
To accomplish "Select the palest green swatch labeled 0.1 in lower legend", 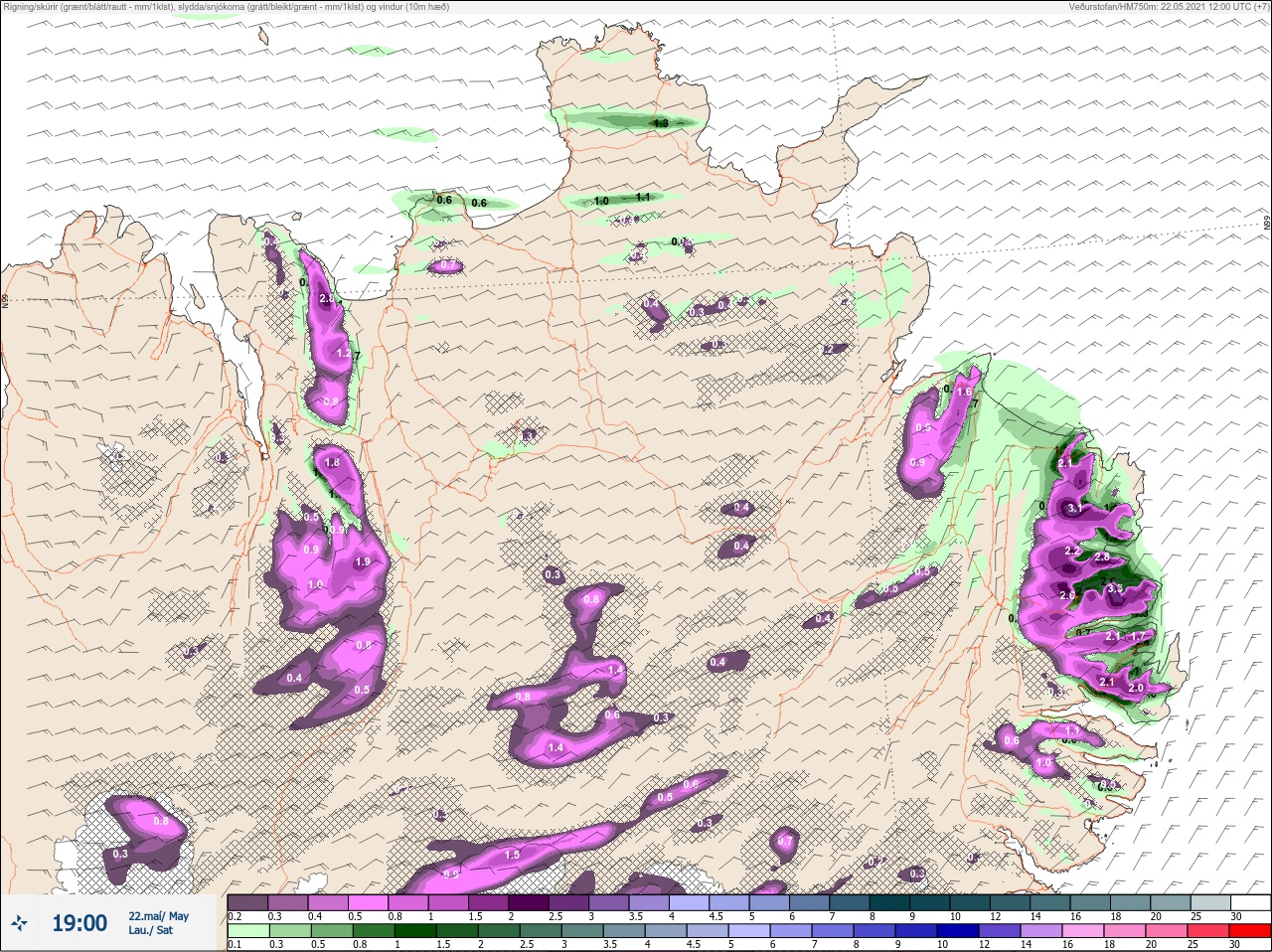I will pos(247,930).
